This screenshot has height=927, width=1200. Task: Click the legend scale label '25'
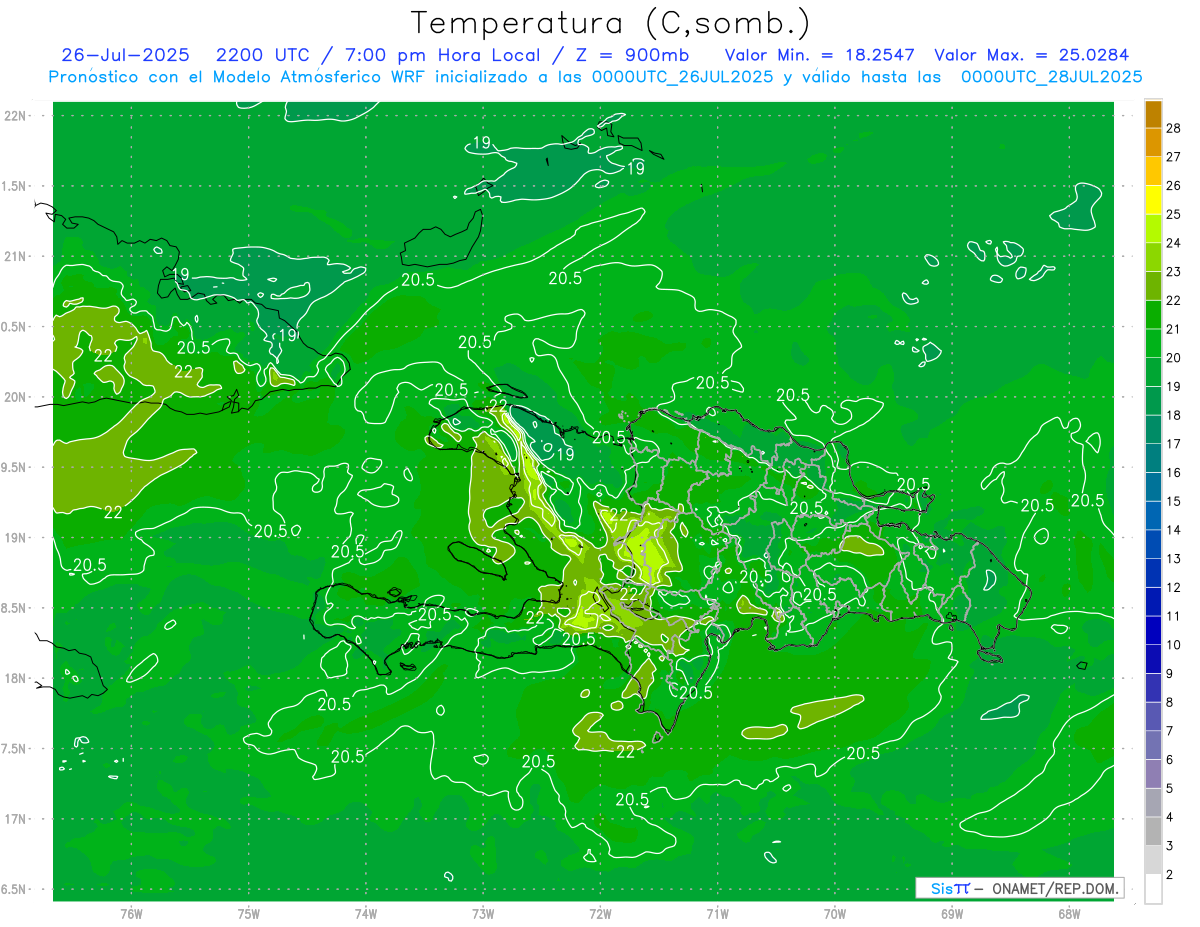click(x=1174, y=214)
